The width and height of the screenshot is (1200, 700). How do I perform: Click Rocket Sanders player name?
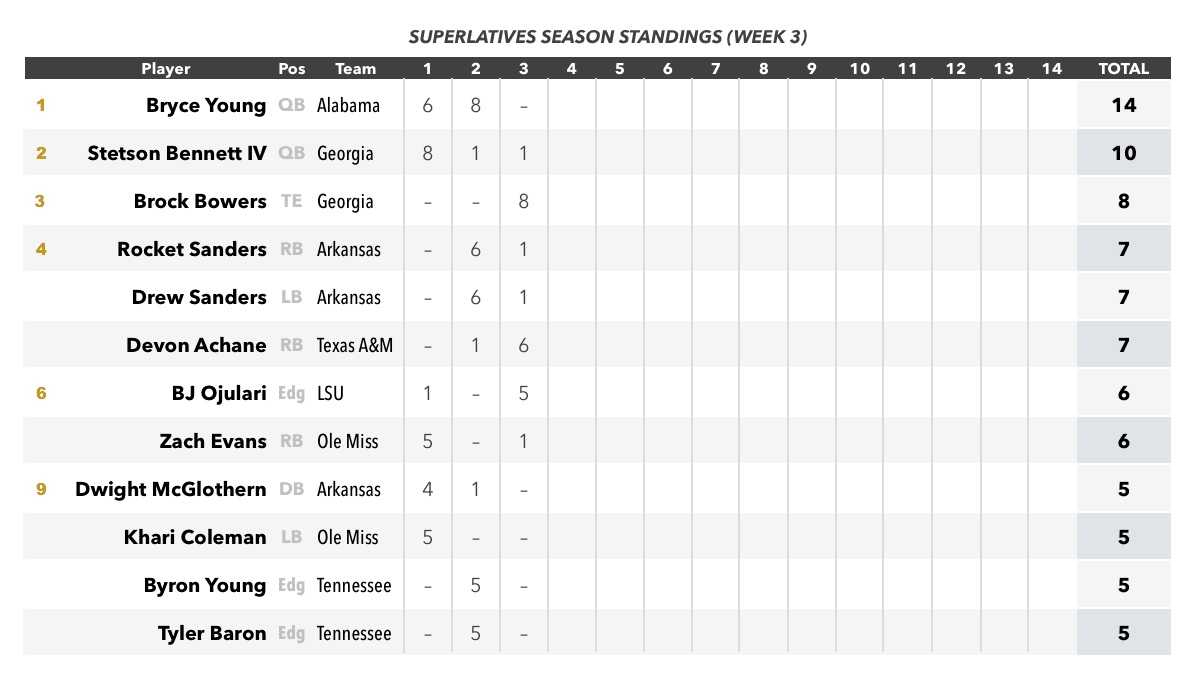pos(192,249)
